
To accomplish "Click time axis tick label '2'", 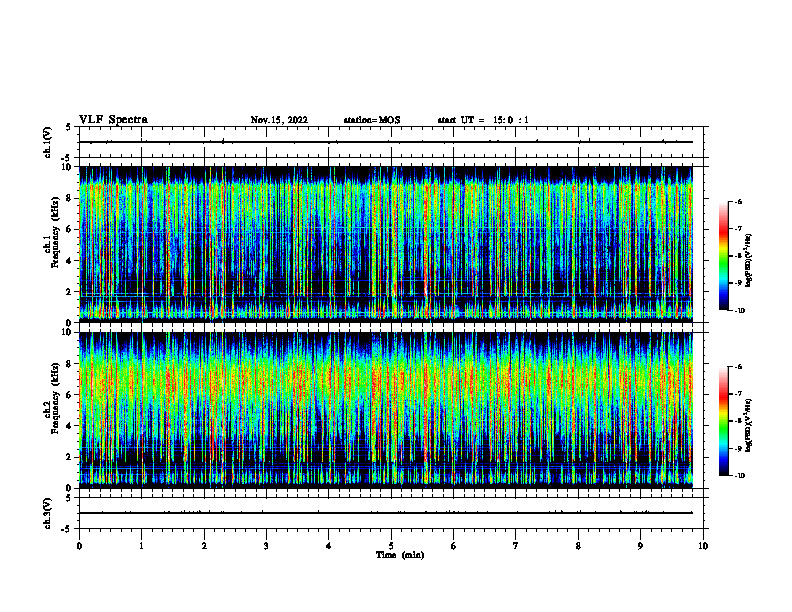I will [x=204, y=546].
